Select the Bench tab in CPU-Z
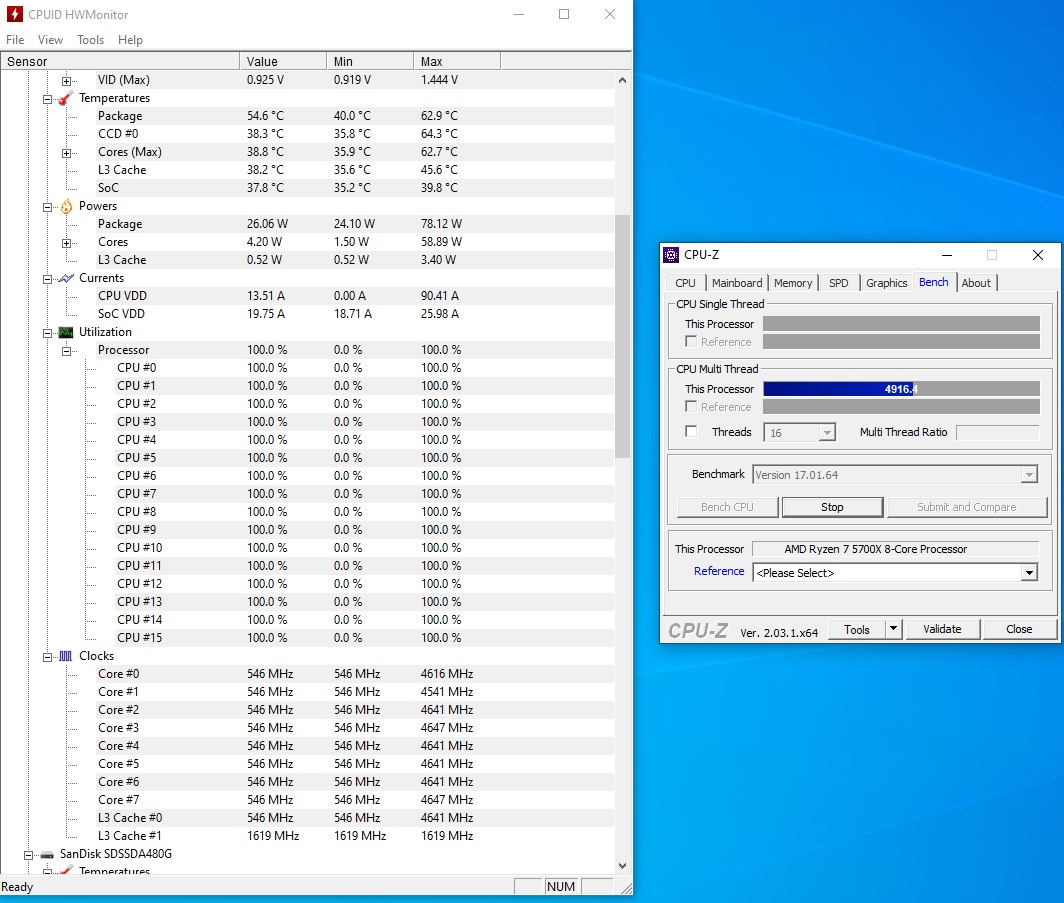 coord(934,282)
